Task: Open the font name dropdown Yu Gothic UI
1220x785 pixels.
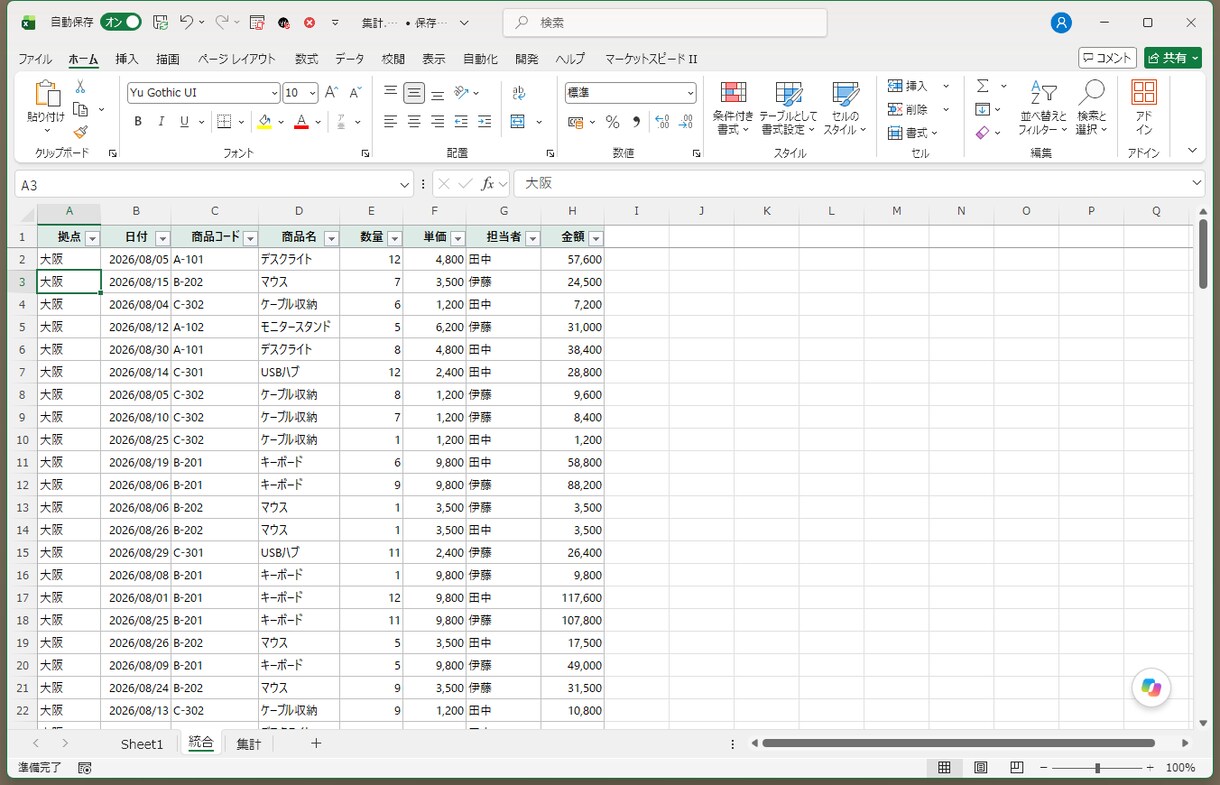Action: click(275, 93)
